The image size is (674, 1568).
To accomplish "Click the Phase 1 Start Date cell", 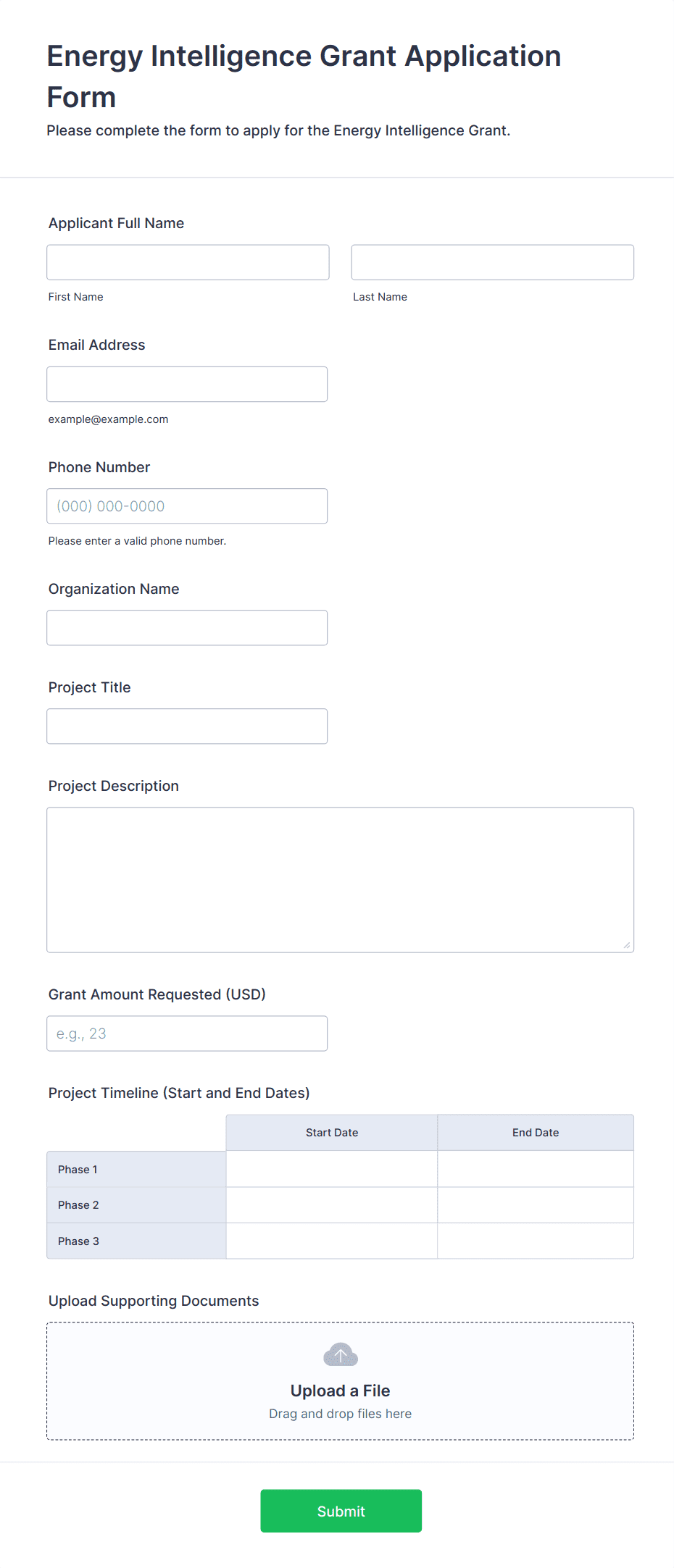I will point(331,1168).
